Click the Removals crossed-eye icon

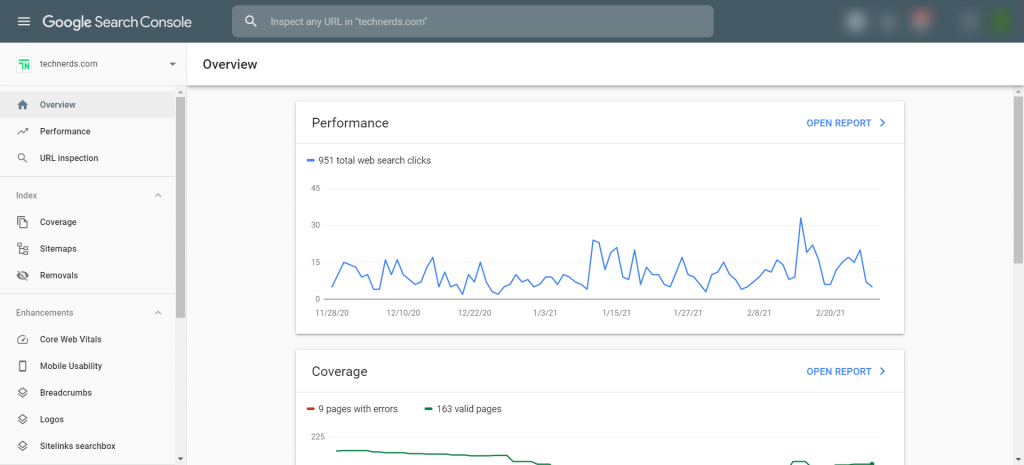(23, 276)
